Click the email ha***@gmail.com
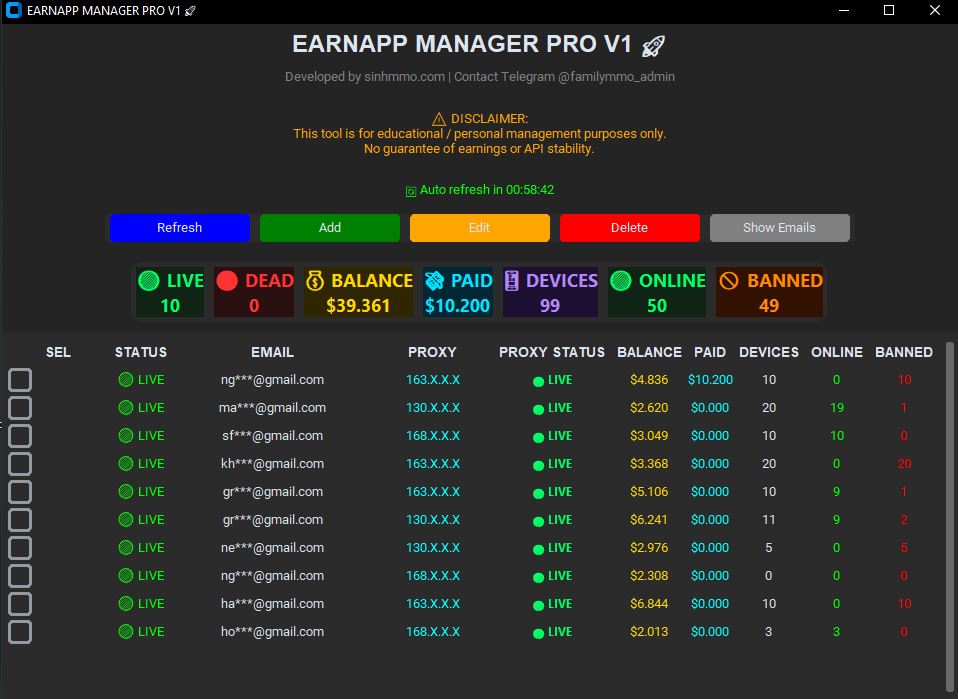958x699 pixels. pyautogui.click(x=272, y=604)
